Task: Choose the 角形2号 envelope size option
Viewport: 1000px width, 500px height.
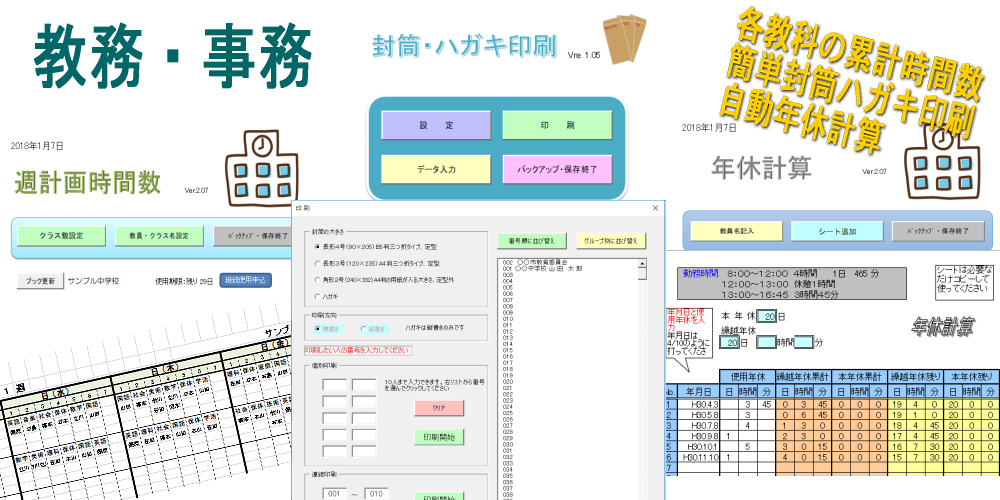Action: (318, 280)
